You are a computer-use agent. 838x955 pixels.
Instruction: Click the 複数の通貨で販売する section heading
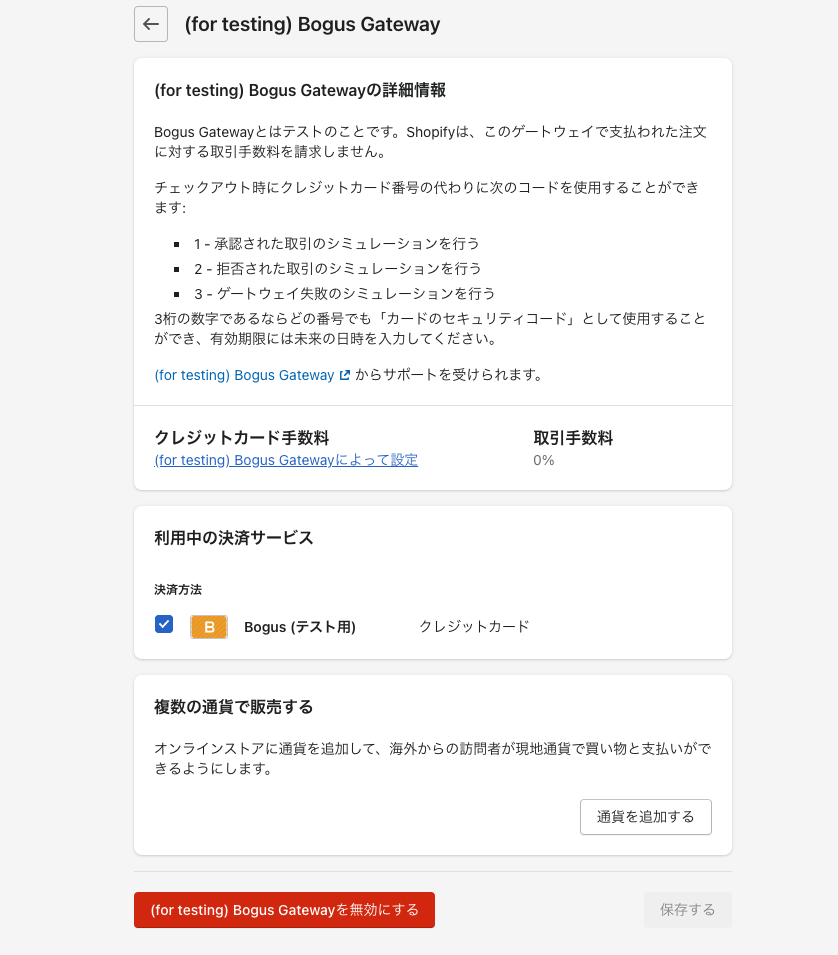tap(234, 707)
